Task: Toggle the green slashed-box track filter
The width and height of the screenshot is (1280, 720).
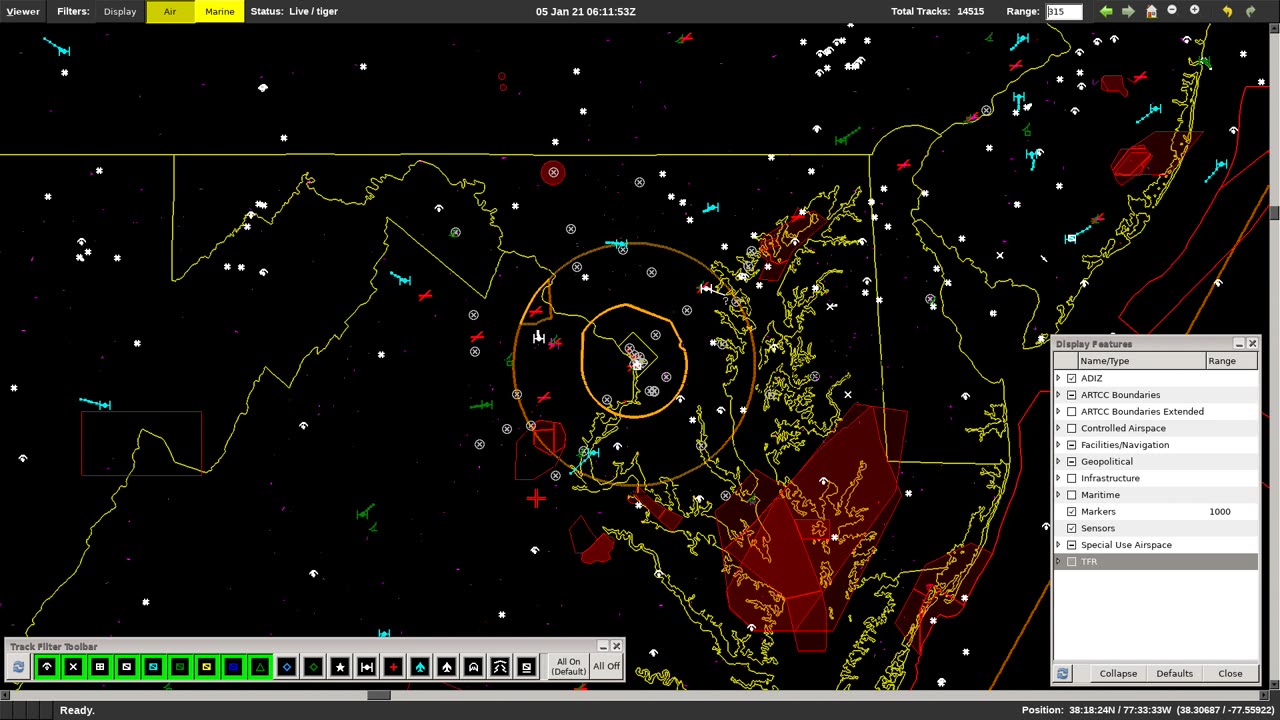Action: (x=180, y=667)
